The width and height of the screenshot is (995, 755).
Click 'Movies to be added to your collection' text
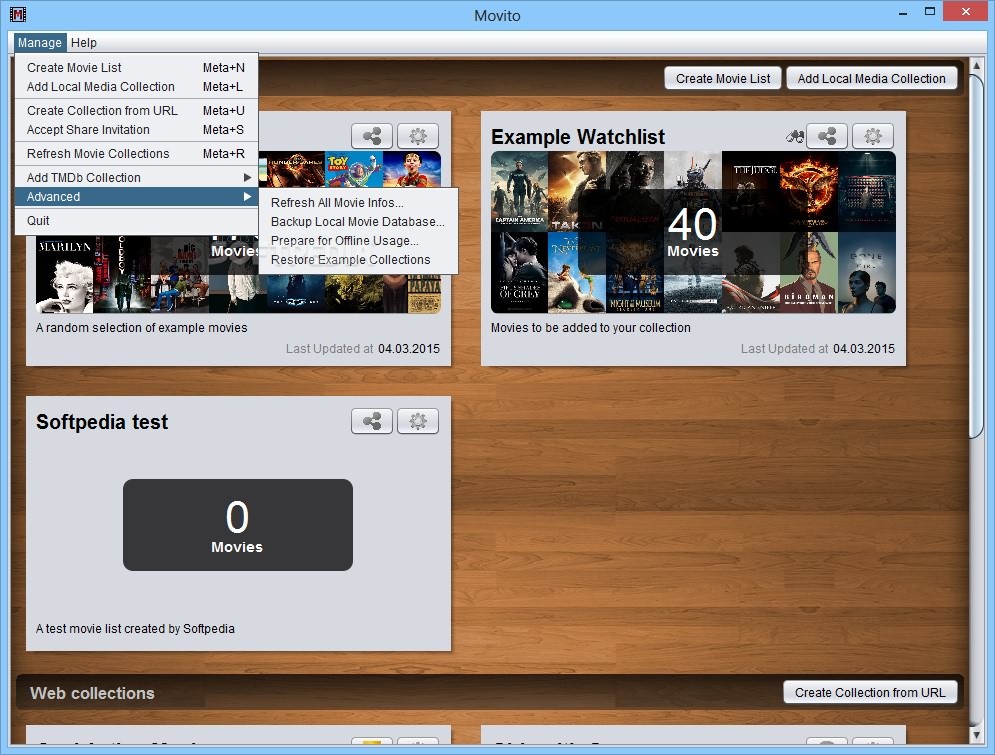(591, 328)
